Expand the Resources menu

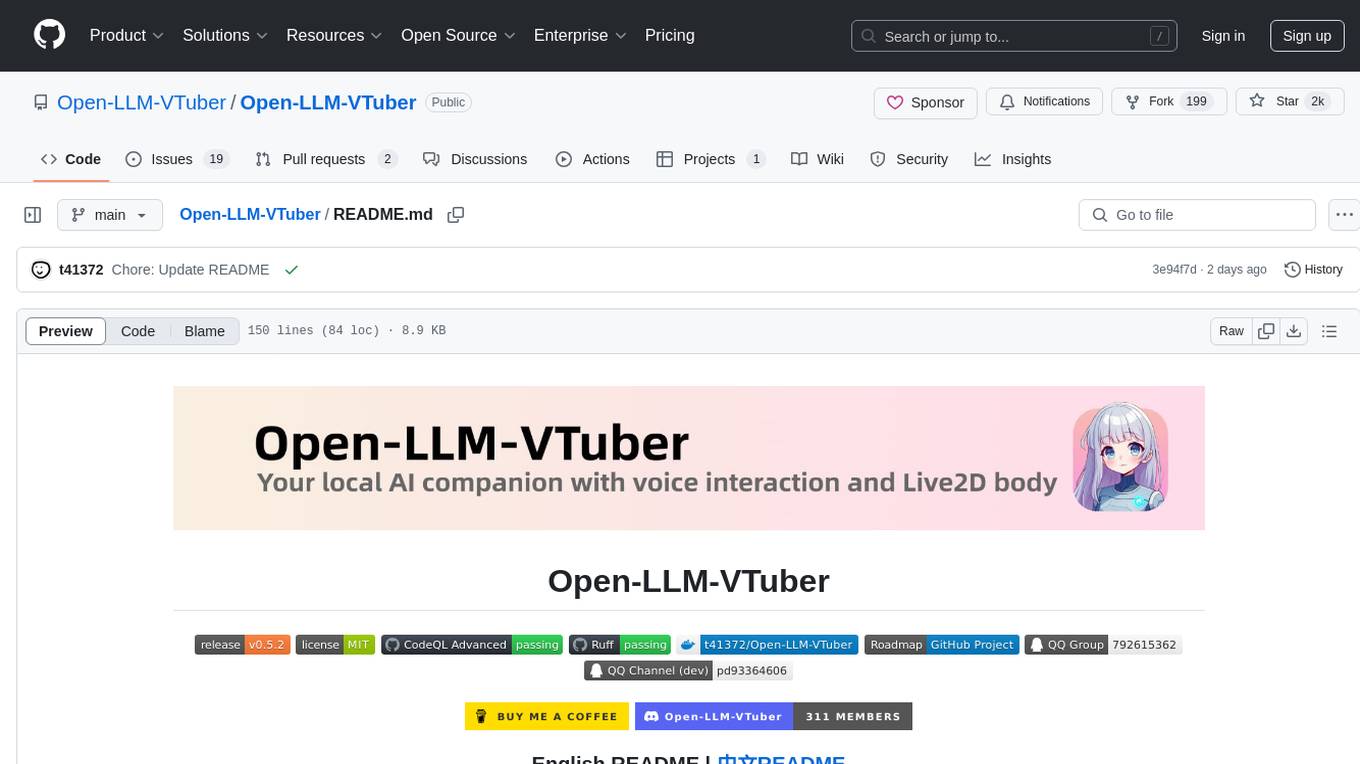(x=334, y=35)
